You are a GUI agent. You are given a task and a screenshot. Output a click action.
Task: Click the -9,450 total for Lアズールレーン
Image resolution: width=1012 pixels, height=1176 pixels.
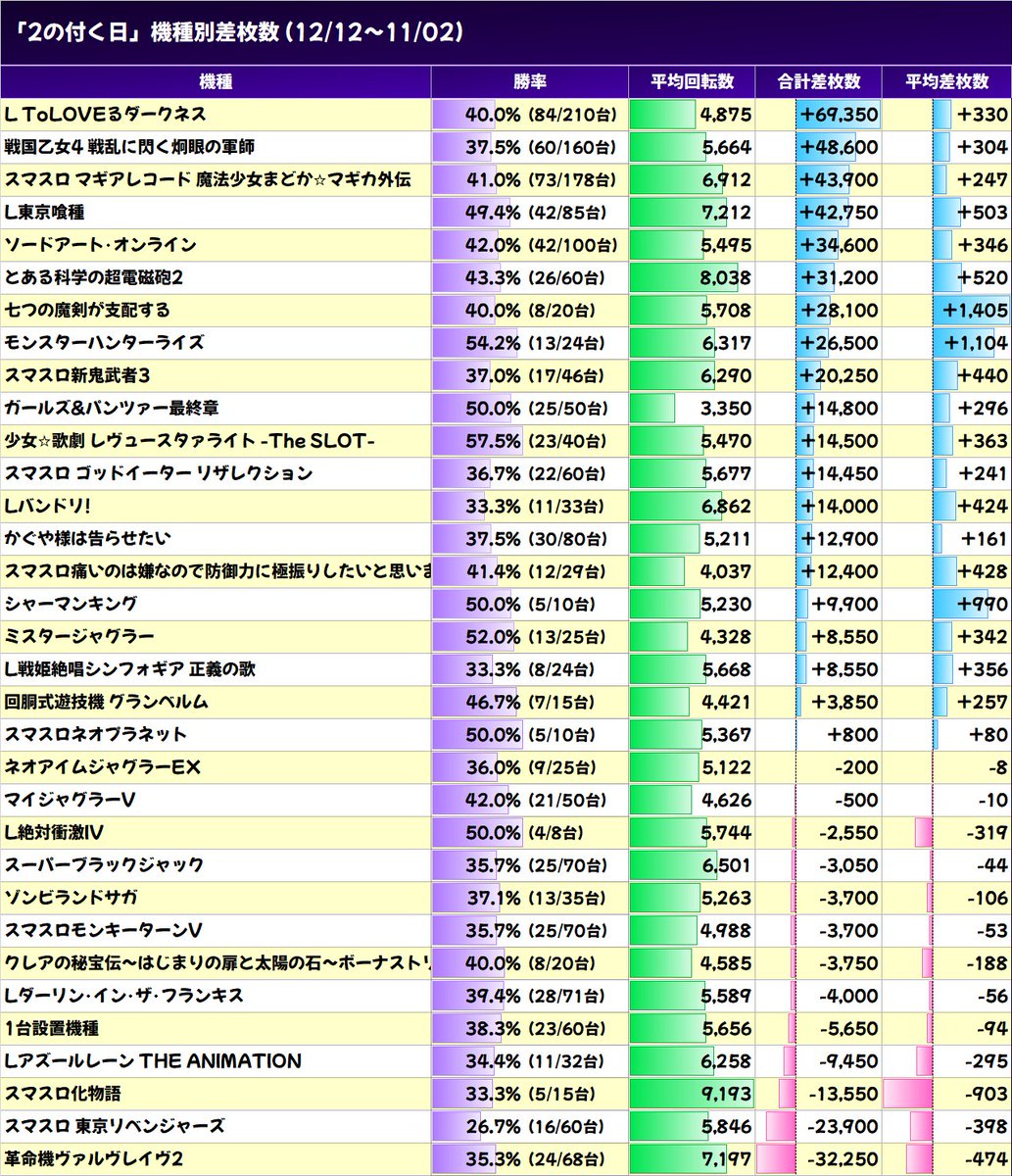tap(848, 1061)
